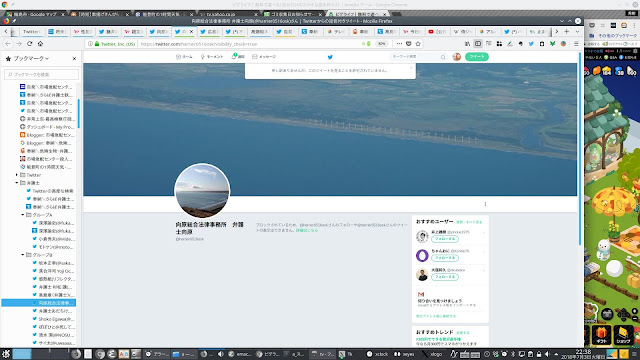Open xclock from the taskbar
The image size is (640, 360).
pos(378,354)
